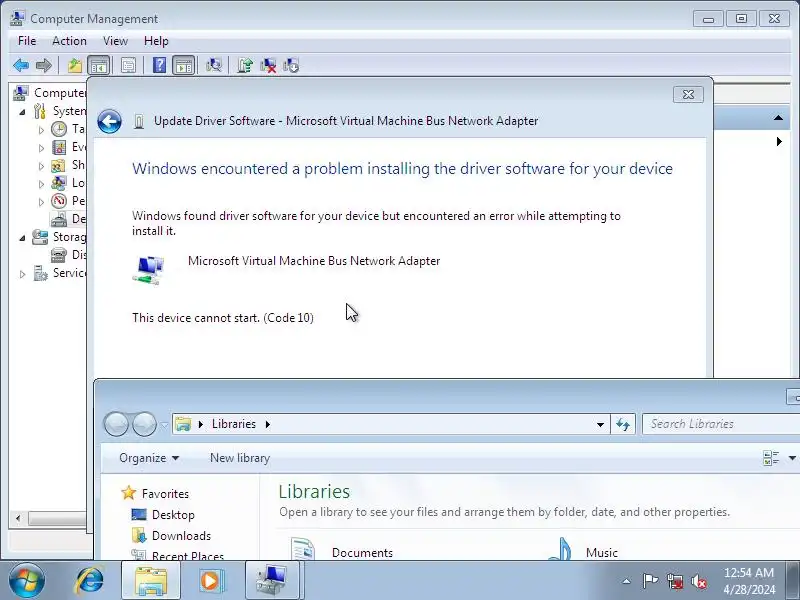
Task: Click the network status tray icon
Action: (x=674, y=581)
